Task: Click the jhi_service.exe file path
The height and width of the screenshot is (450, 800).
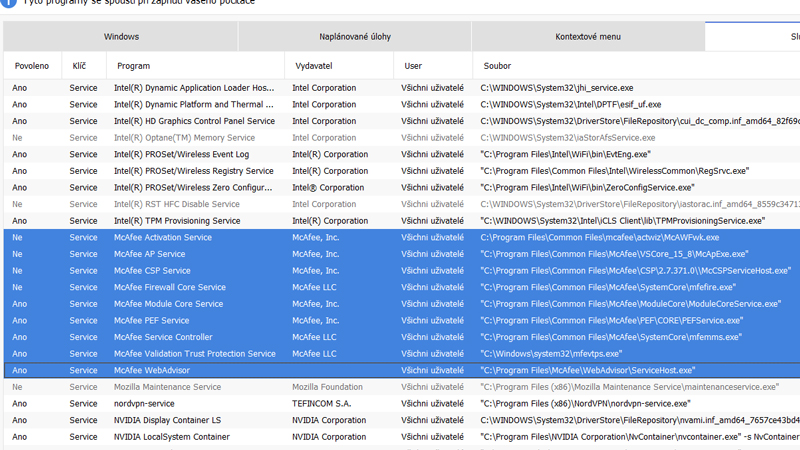Action: pyautogui.click(x=557, y=88)
